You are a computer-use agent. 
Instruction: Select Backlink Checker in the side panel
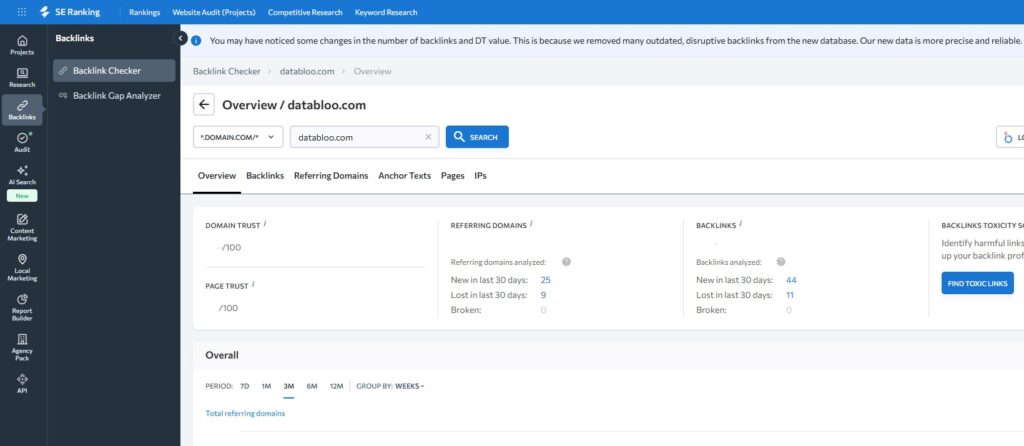tap(114, 71)
